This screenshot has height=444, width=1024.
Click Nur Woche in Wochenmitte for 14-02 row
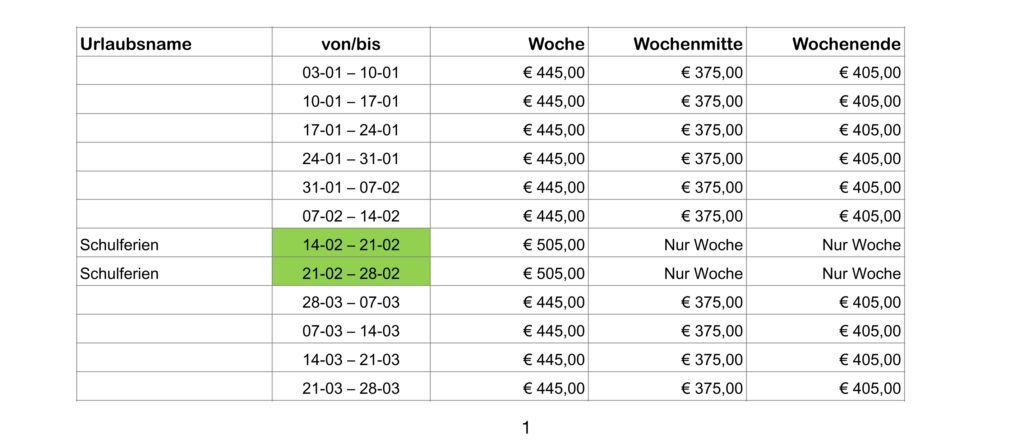[703, 245]
